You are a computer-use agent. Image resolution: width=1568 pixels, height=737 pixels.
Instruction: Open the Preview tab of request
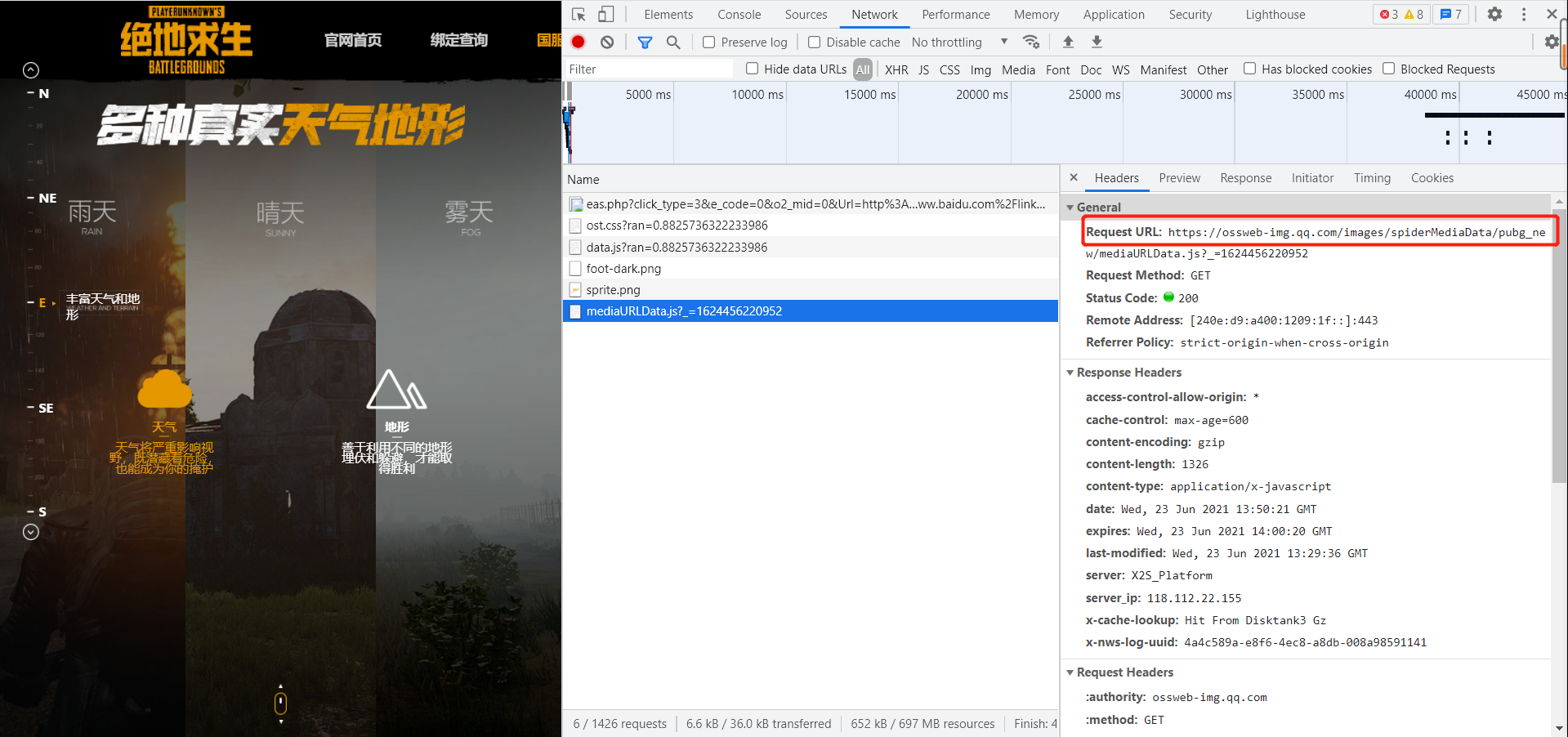(x=1179, y=178)
